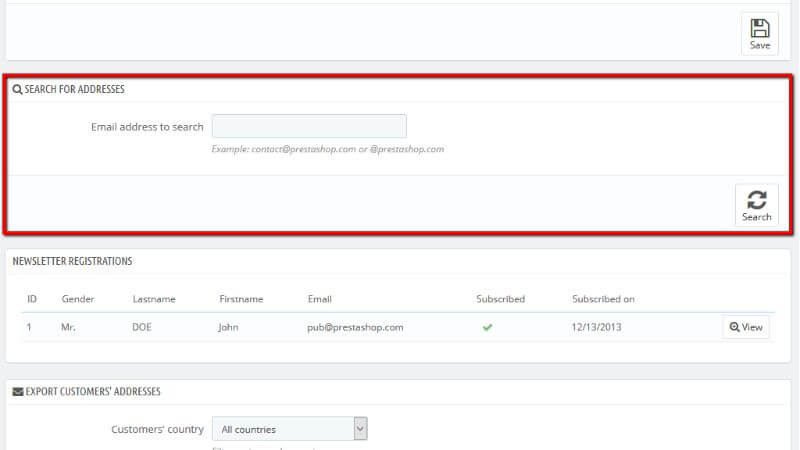
Task: Click the Gender column header
Action: [x=78, y=299]
